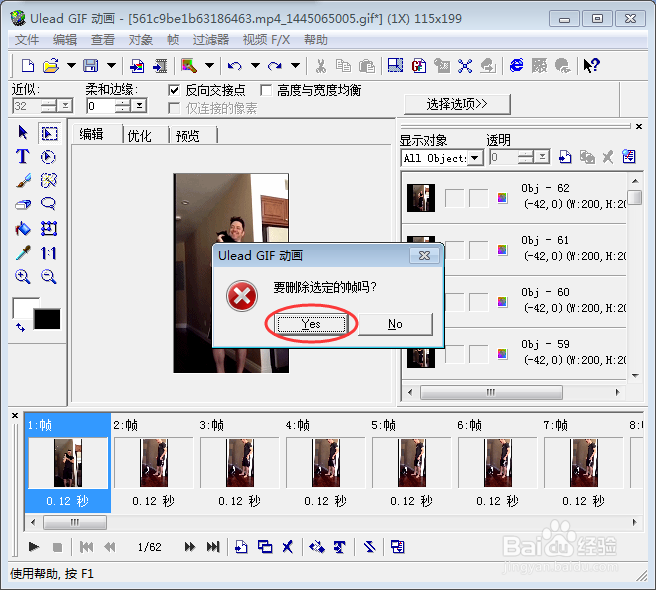Select the Paint brush tool
Image resolution: width=656 pixels, height=590 pixels.
(x=23, y=181)
